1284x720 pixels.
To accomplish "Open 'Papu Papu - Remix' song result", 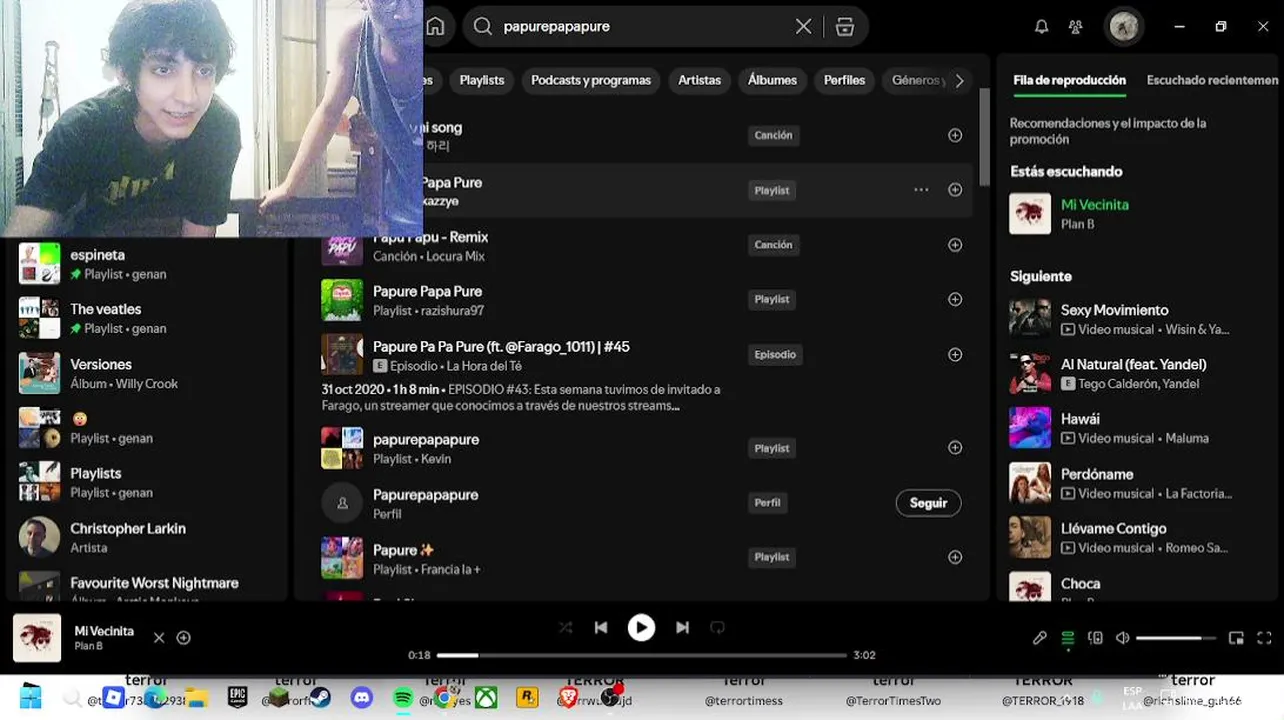I will tap(640, 245).
